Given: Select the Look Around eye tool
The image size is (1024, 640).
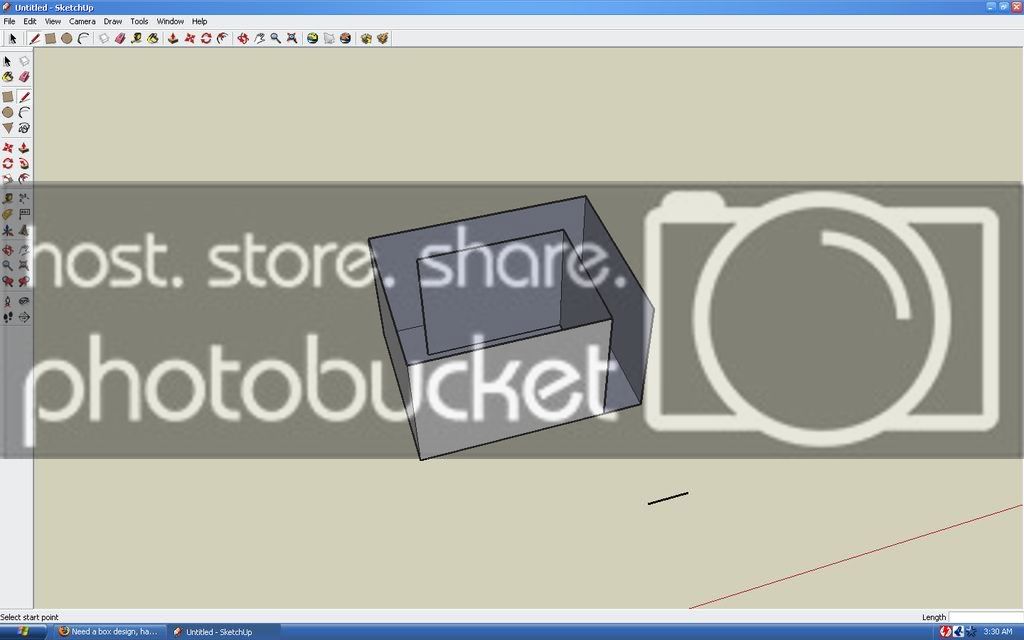Looking at the screenshot, I should (24, 302).
